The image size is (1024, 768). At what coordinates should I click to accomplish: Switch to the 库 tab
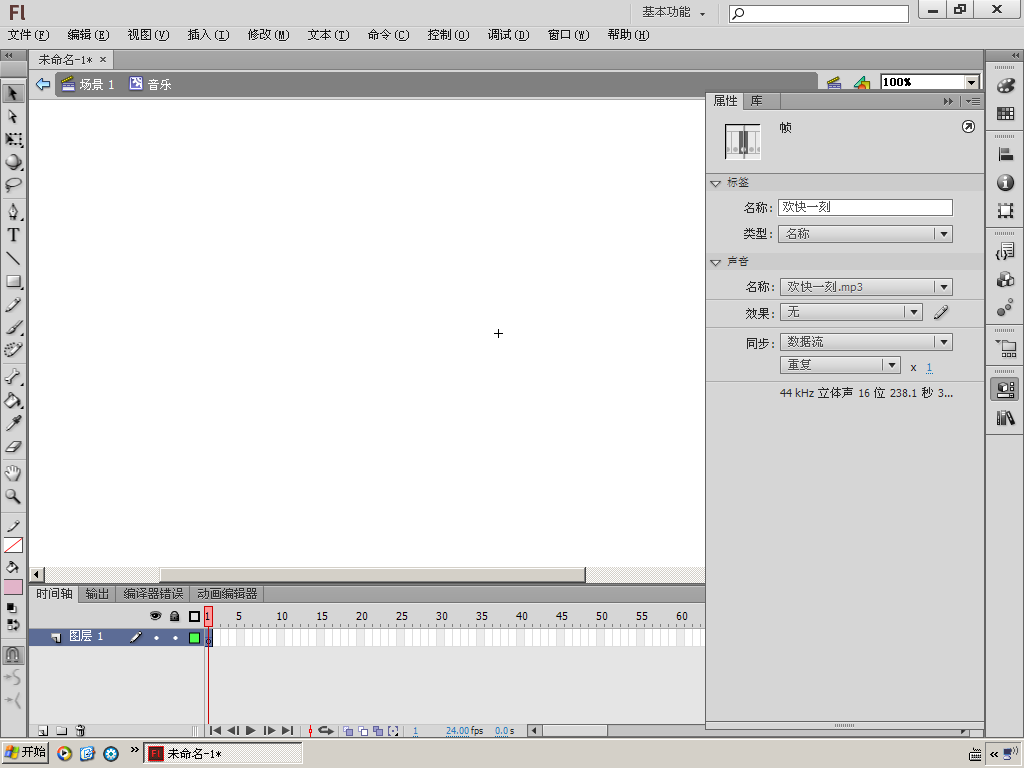pyautogui.click(x=756, y=101)
